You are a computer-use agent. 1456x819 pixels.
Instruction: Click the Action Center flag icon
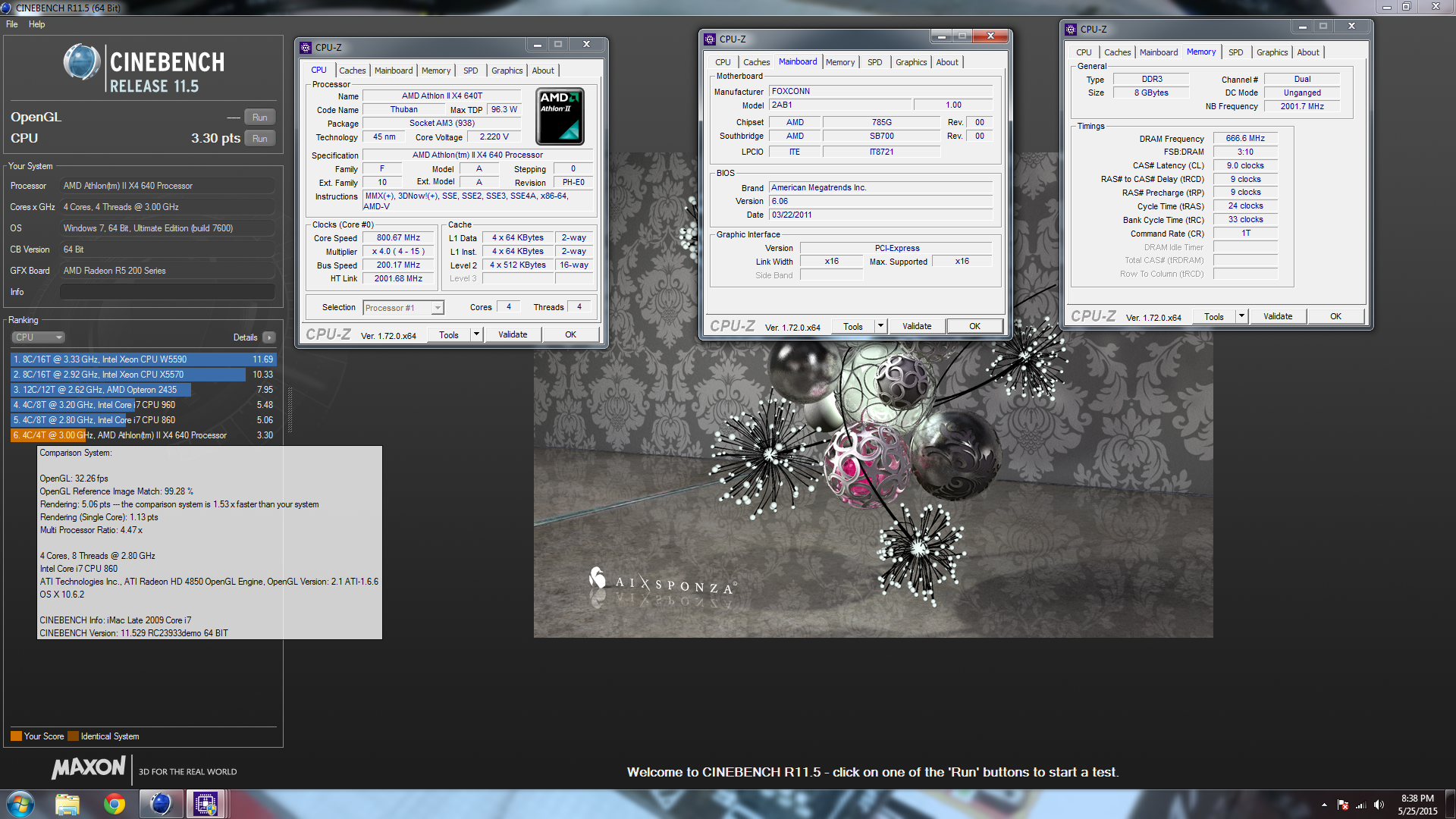pyautogui.click(x=1343, y=805)
